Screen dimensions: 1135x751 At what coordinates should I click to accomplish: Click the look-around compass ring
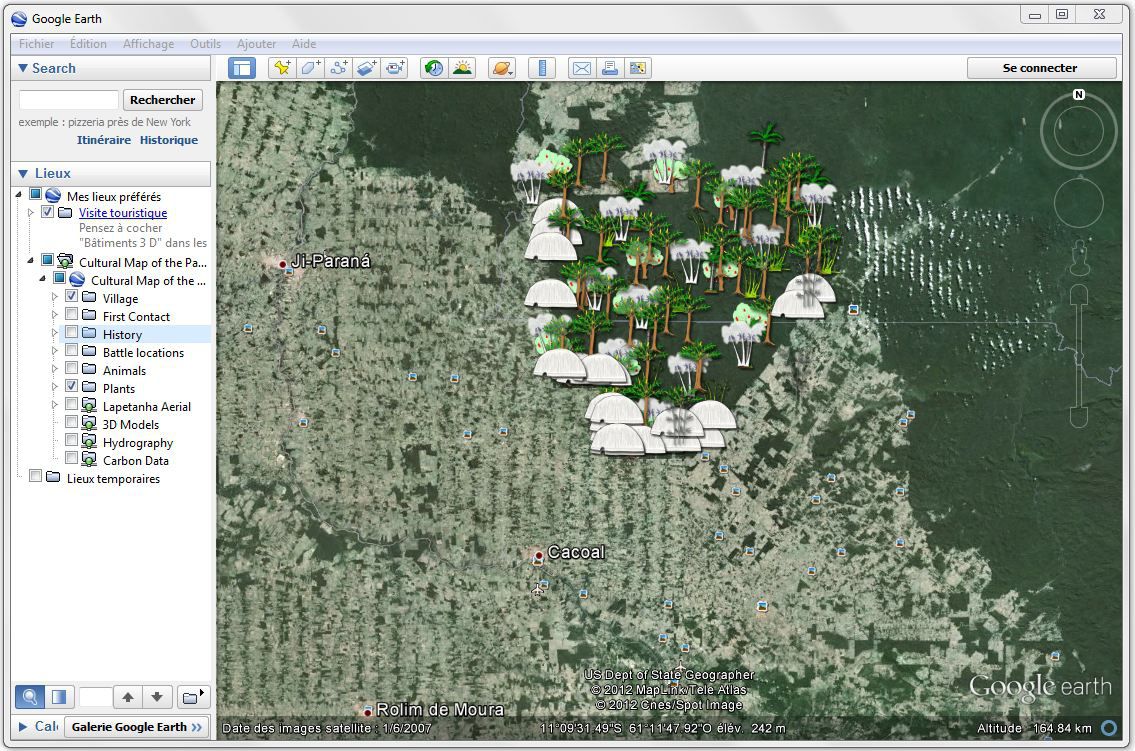pyautogui.click(x=1079, y=132)
